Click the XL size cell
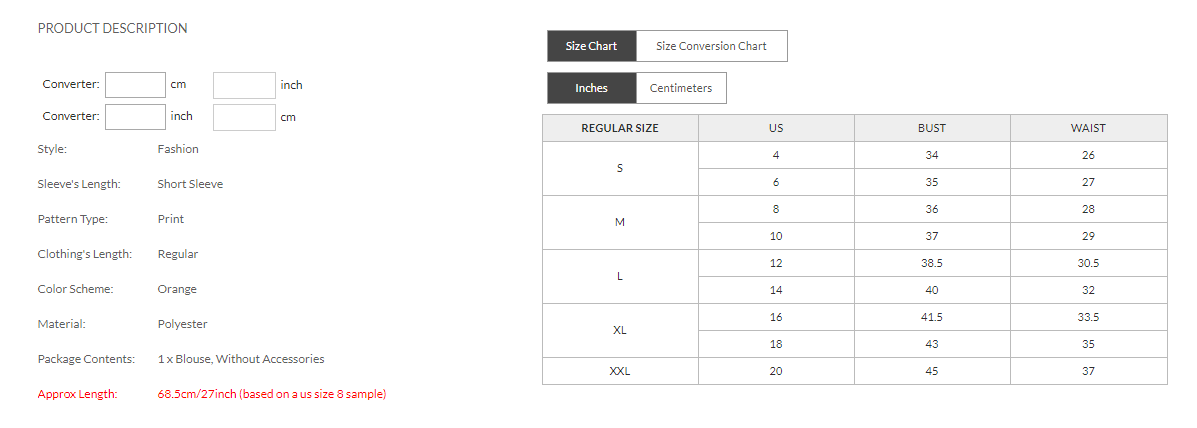The width and height of the screenshot is (1197, 428). 620,330
